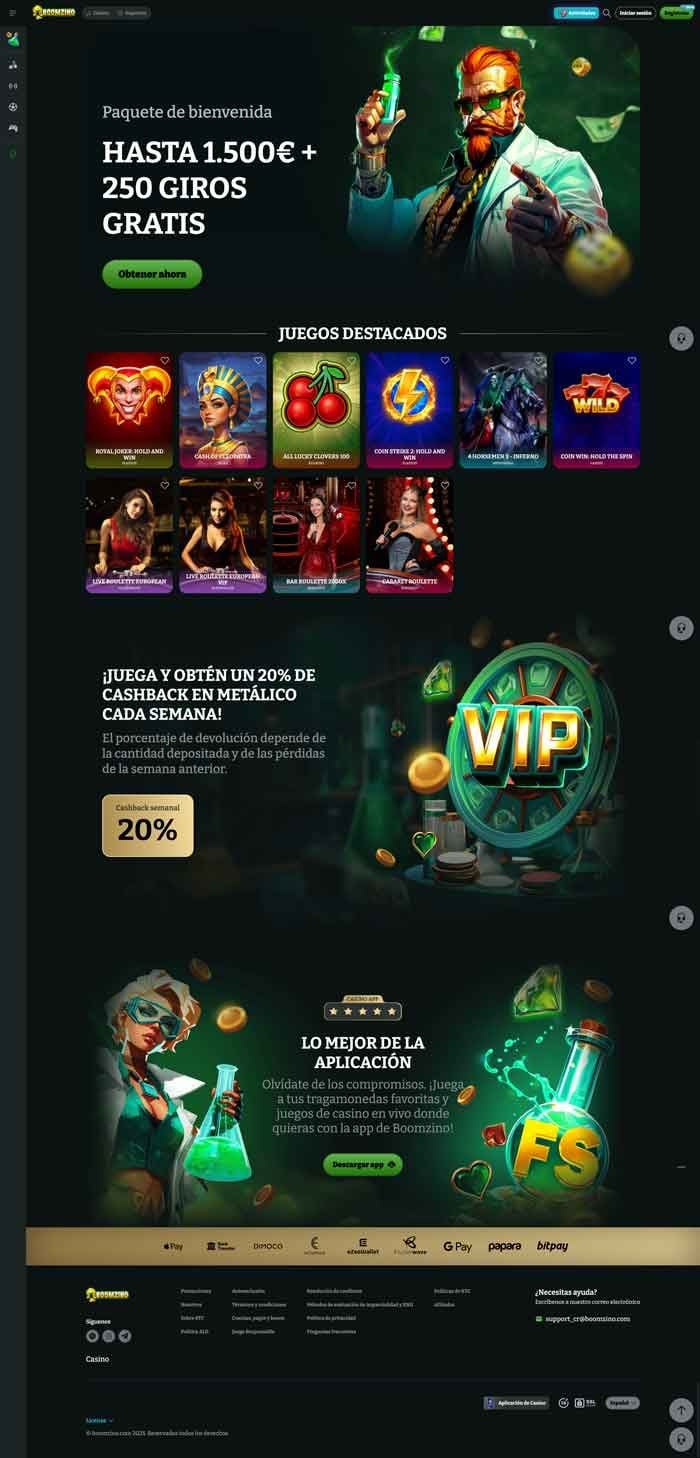Expand the License section in footer
This screenshot has width=700, height=1458.
point(100,1420)
